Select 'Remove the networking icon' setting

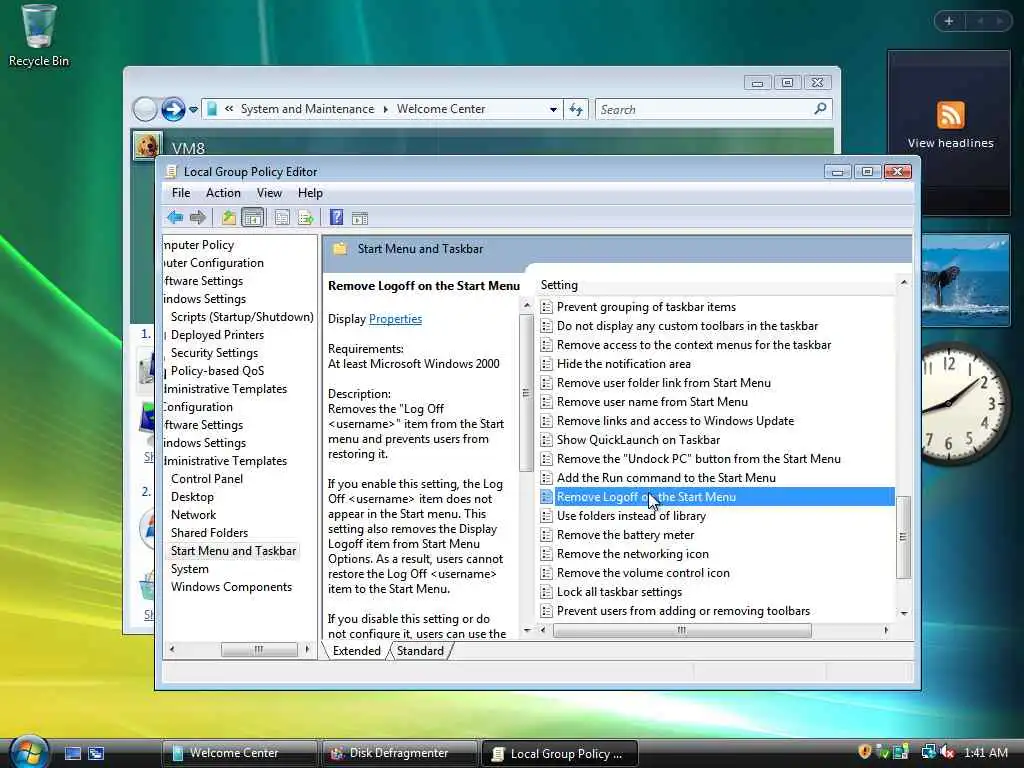pos(632,554)
